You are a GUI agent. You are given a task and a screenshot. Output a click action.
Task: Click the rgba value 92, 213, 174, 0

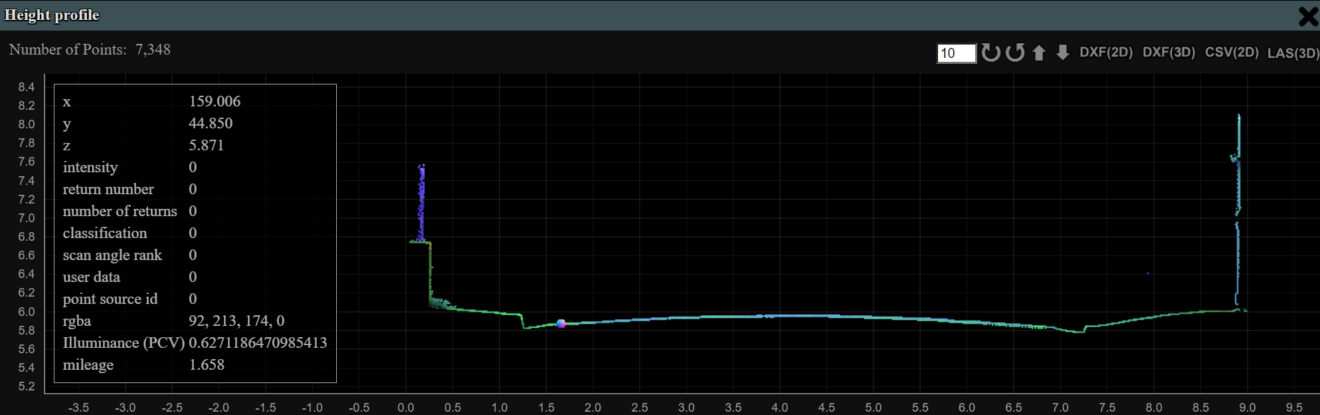[x=236, y=321]
